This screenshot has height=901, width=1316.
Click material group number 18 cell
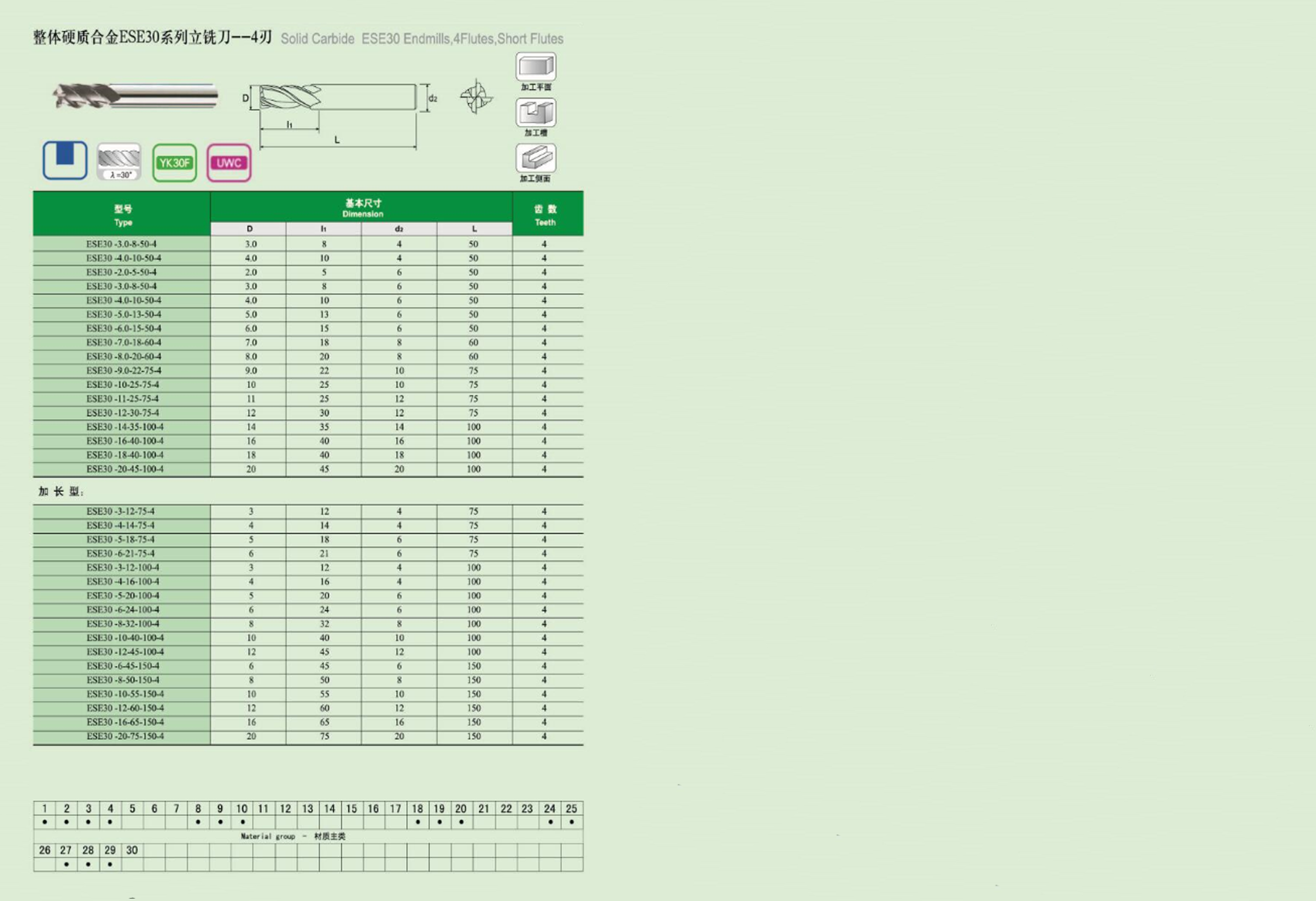(x=417, y=809)
